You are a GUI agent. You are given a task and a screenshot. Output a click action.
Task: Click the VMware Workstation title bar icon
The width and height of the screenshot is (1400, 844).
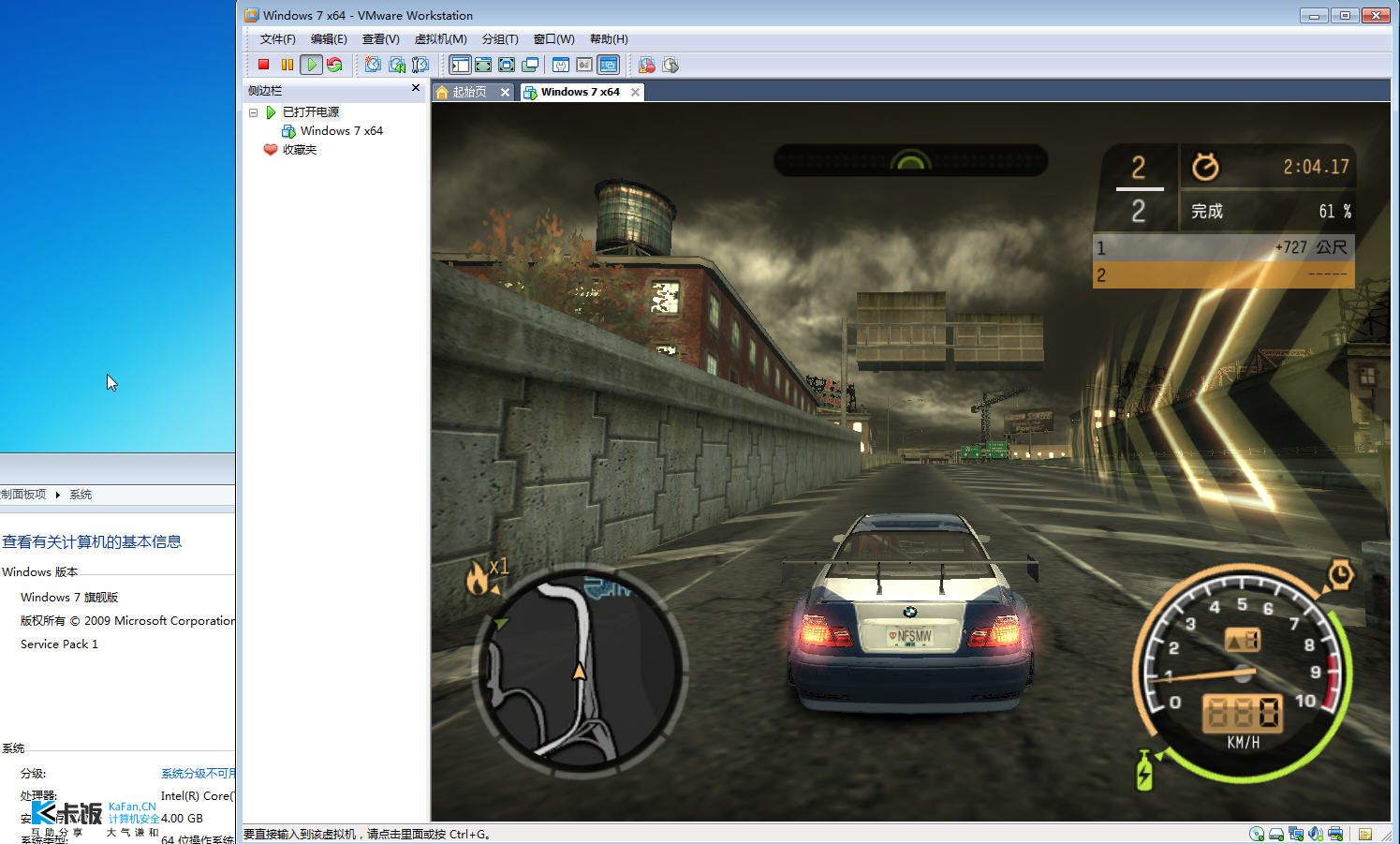[x=251, y=15]
